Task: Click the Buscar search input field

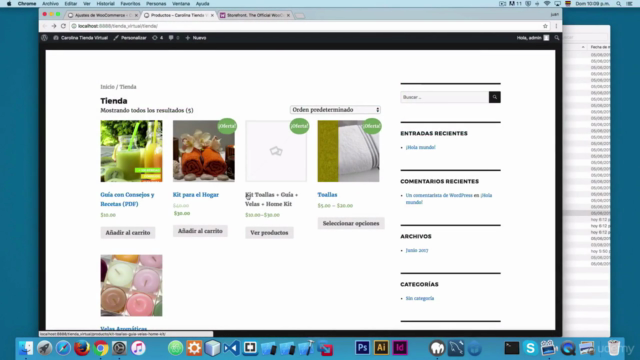Action: 444,97
